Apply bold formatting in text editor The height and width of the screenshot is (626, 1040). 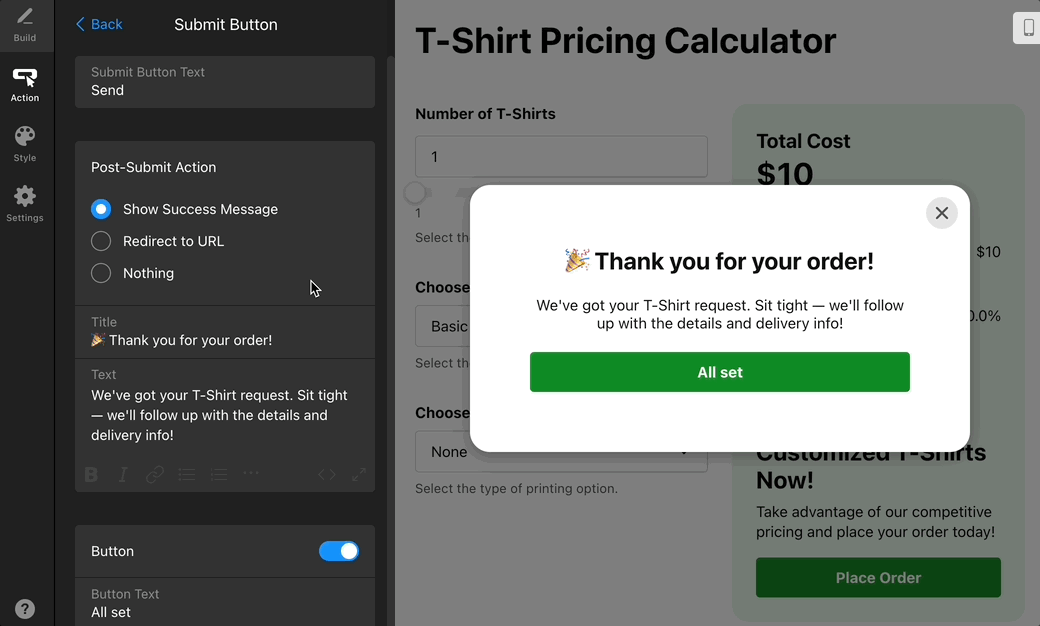click(x=92, y=475)
